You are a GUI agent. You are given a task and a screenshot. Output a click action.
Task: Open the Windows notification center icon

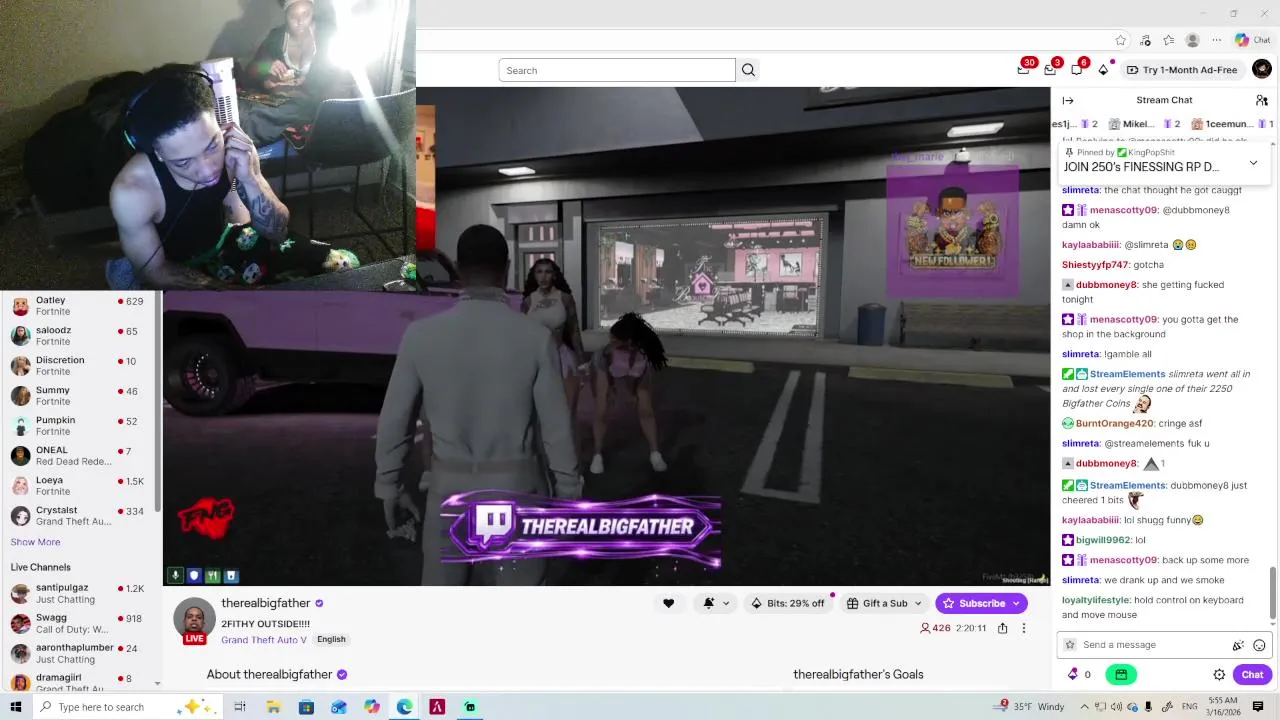[1258, 707]
